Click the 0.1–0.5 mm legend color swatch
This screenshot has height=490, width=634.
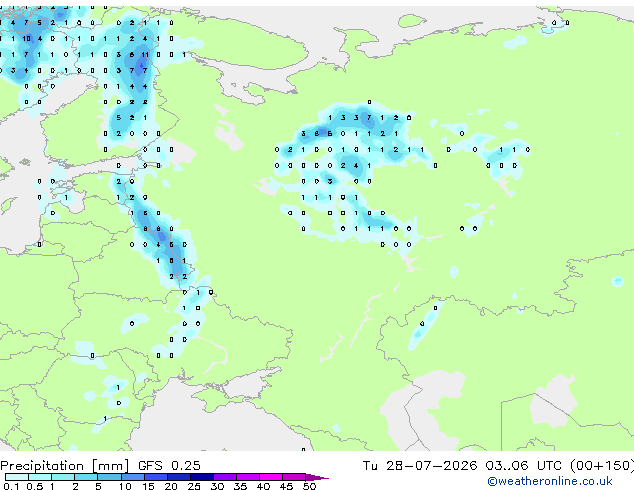pyautogui.click(x=17, y=477)
